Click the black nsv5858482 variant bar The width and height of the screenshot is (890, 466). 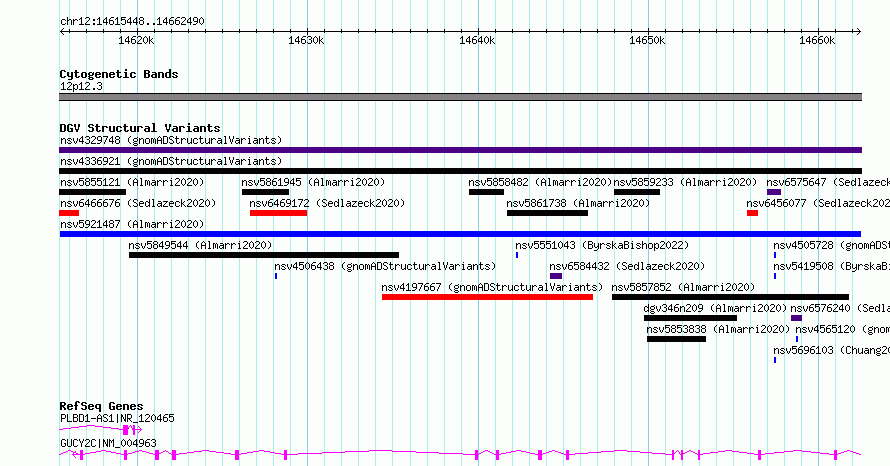click(x=486, y=192)
